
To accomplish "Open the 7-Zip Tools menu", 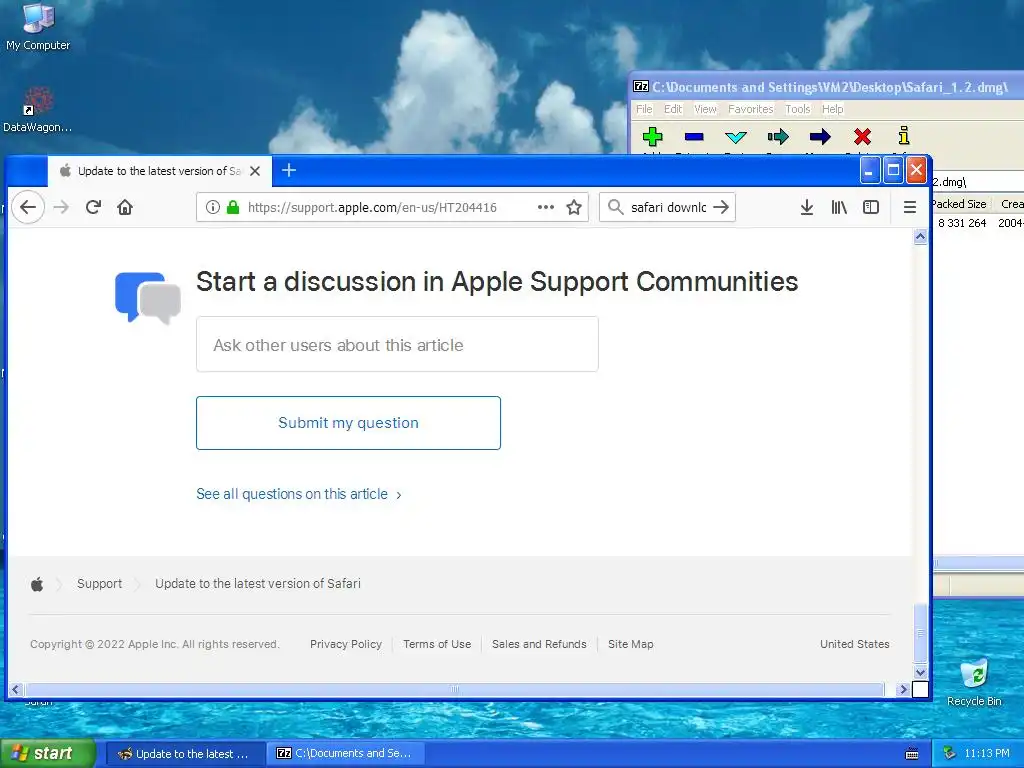I will pos(797,109).
